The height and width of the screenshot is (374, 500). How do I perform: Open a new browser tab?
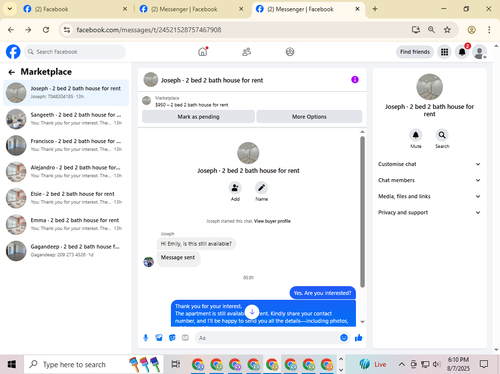375,9
